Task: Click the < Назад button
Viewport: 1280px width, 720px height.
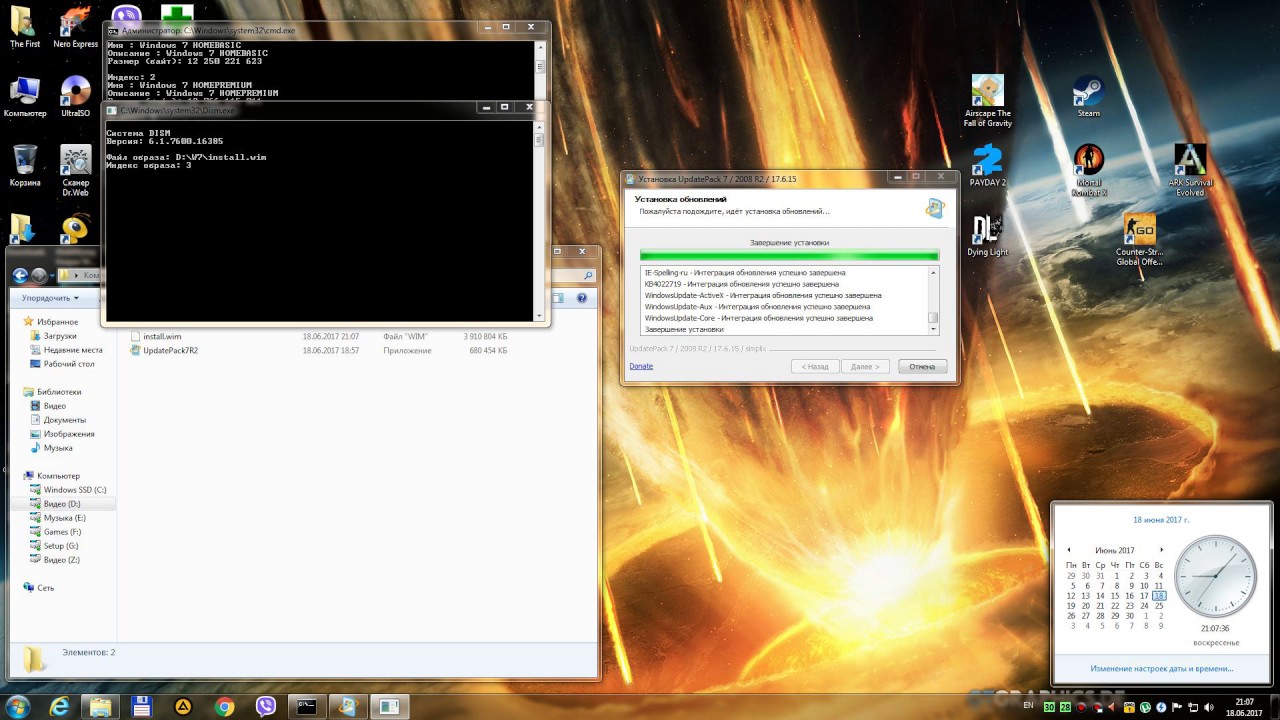Action: pyautogui.click(x=815, y=366)
